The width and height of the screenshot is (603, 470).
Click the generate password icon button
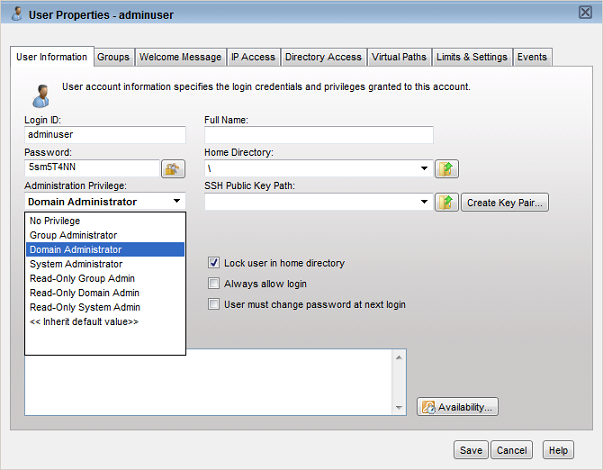174,169
